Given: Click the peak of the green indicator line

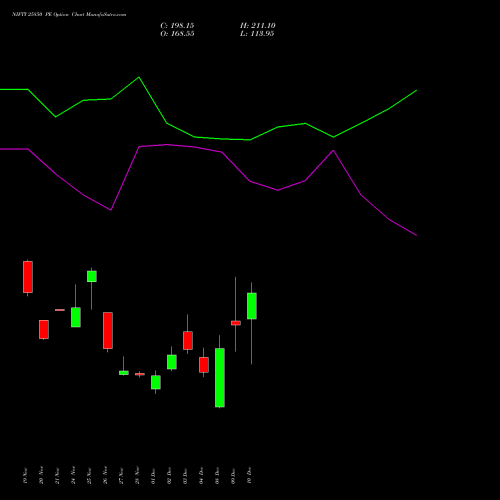Looking at the screenshot, I should 139,77.
